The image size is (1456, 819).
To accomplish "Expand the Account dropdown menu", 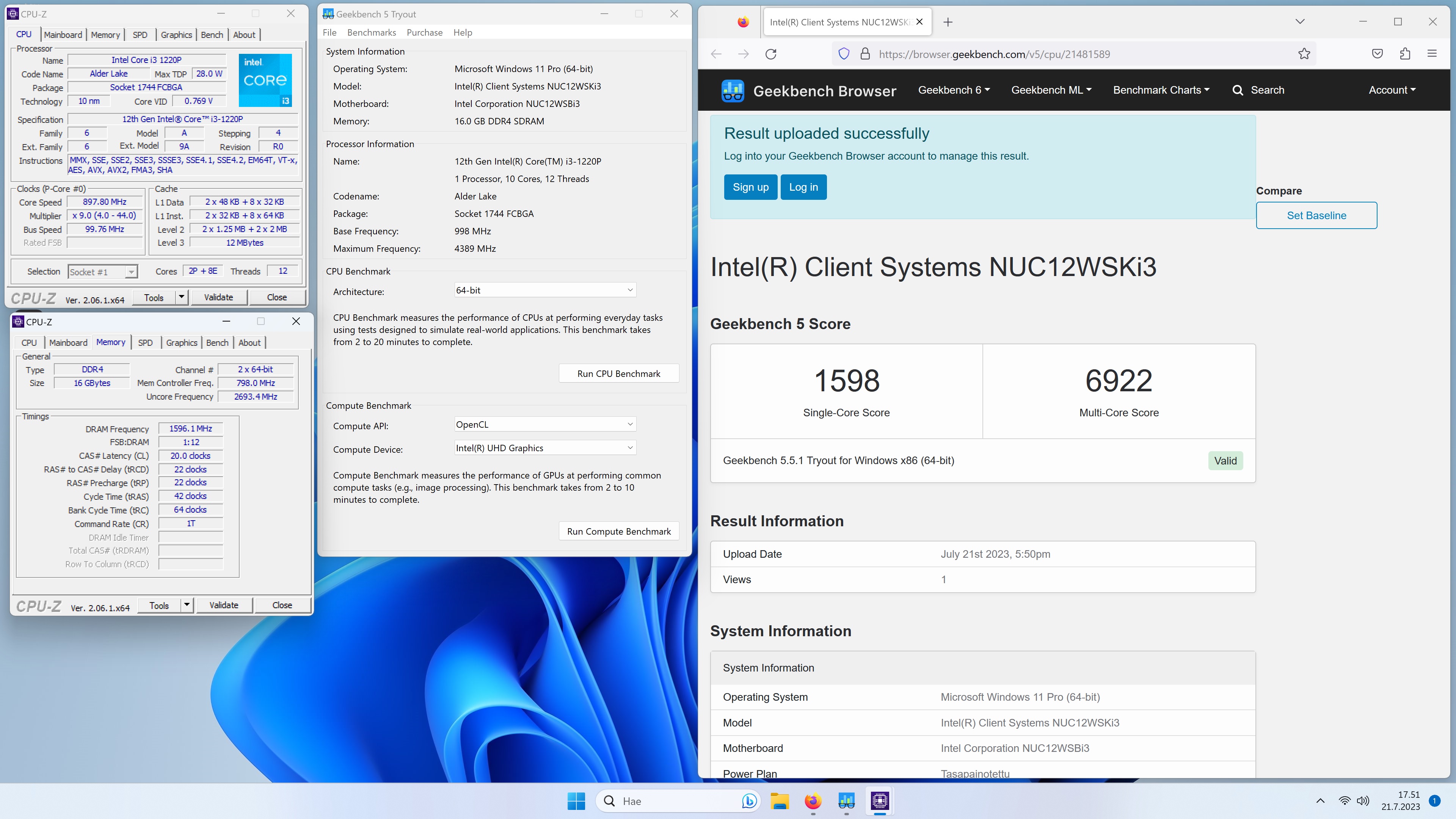I will pos(1392,91).
